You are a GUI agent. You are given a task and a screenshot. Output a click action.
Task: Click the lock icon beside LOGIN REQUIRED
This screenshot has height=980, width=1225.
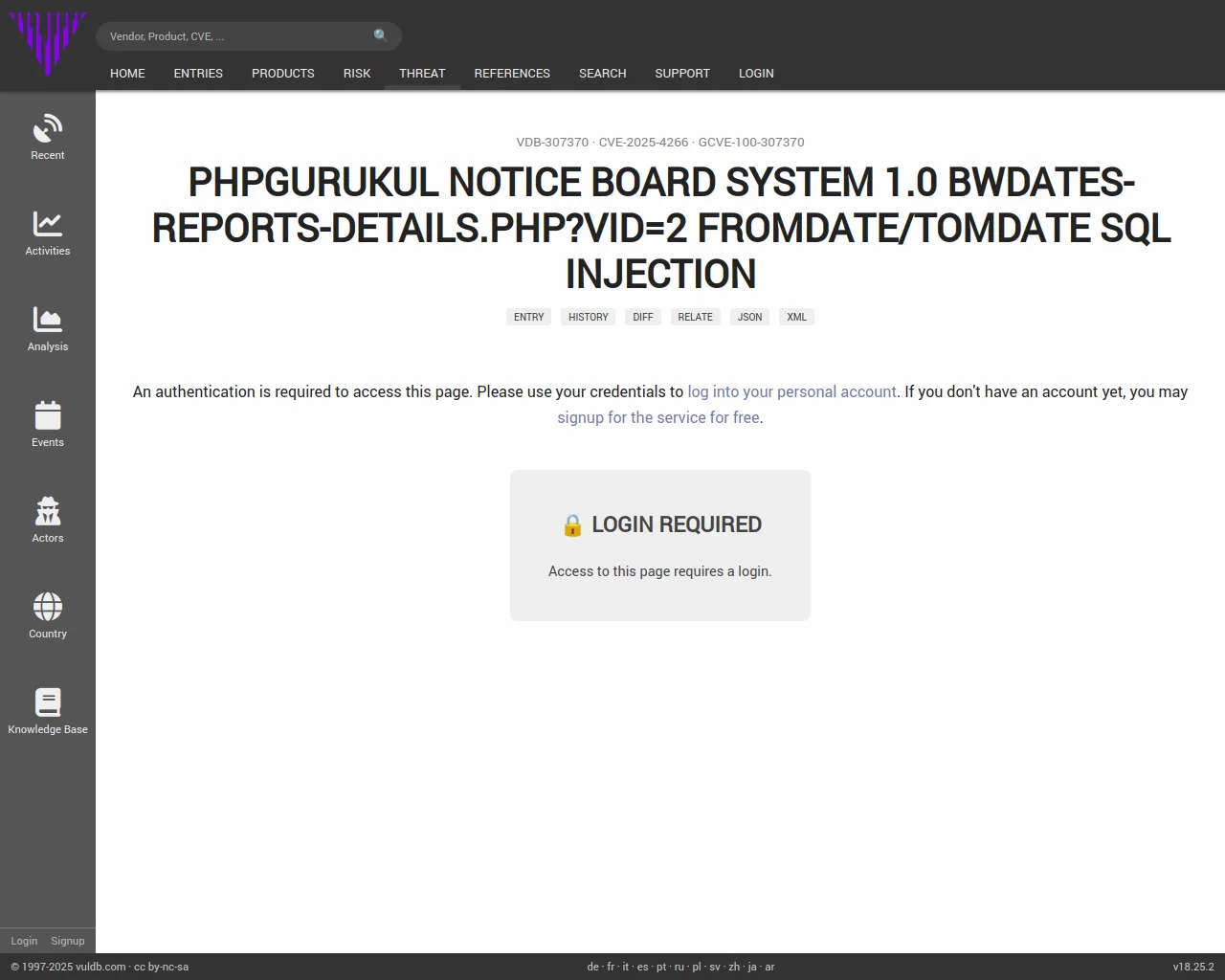pyautogui.click(x=572, y=524)
